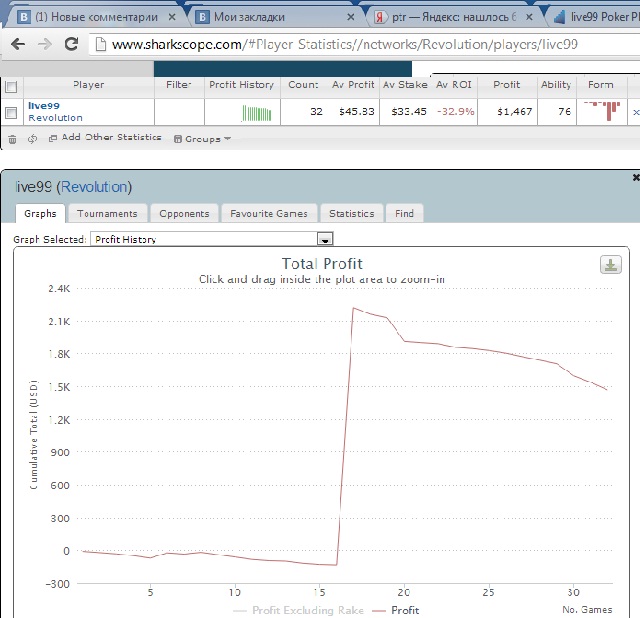Open the Opponents tab
Image resolution: width=640 pixels, height=618 pixels.
point(184,213)
